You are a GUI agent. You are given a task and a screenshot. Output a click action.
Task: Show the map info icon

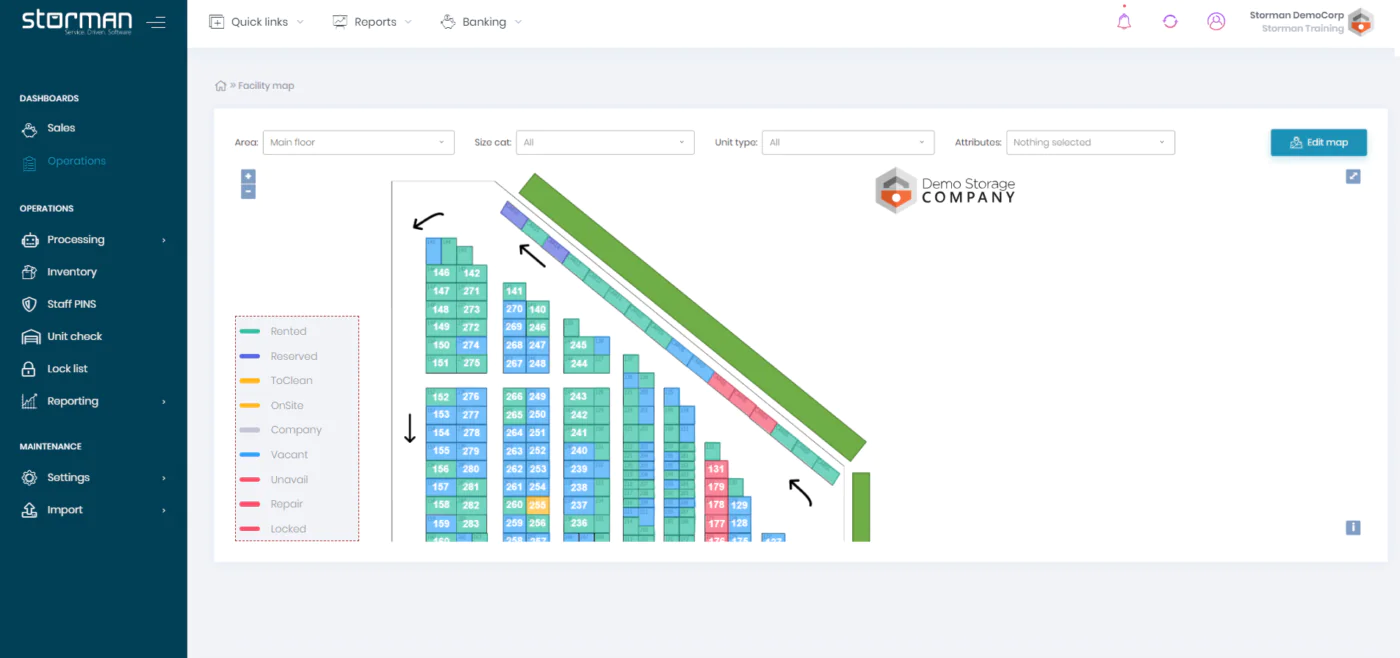tap(1353, 527)
